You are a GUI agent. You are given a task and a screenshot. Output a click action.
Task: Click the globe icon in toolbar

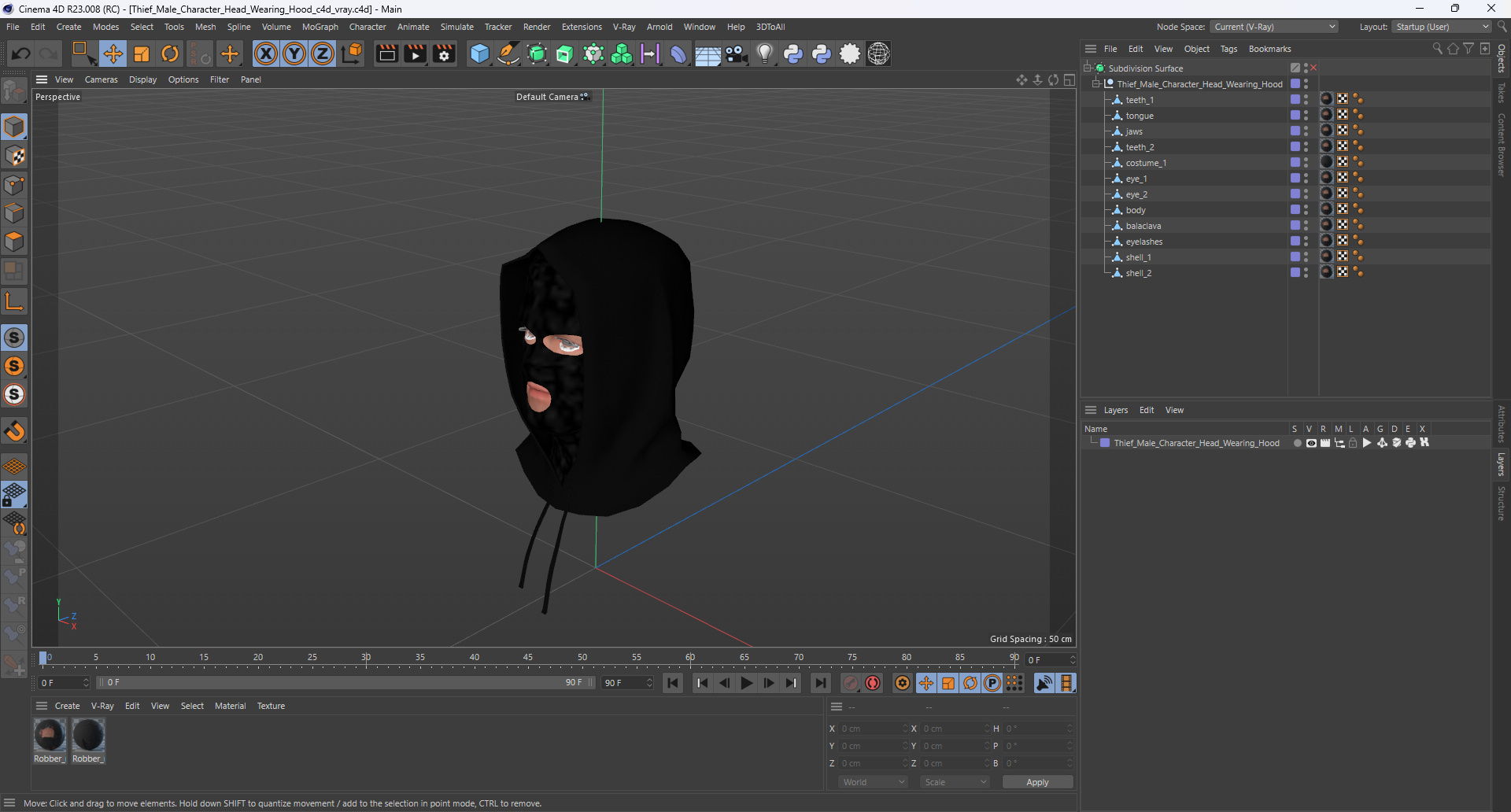pos(878,54)
